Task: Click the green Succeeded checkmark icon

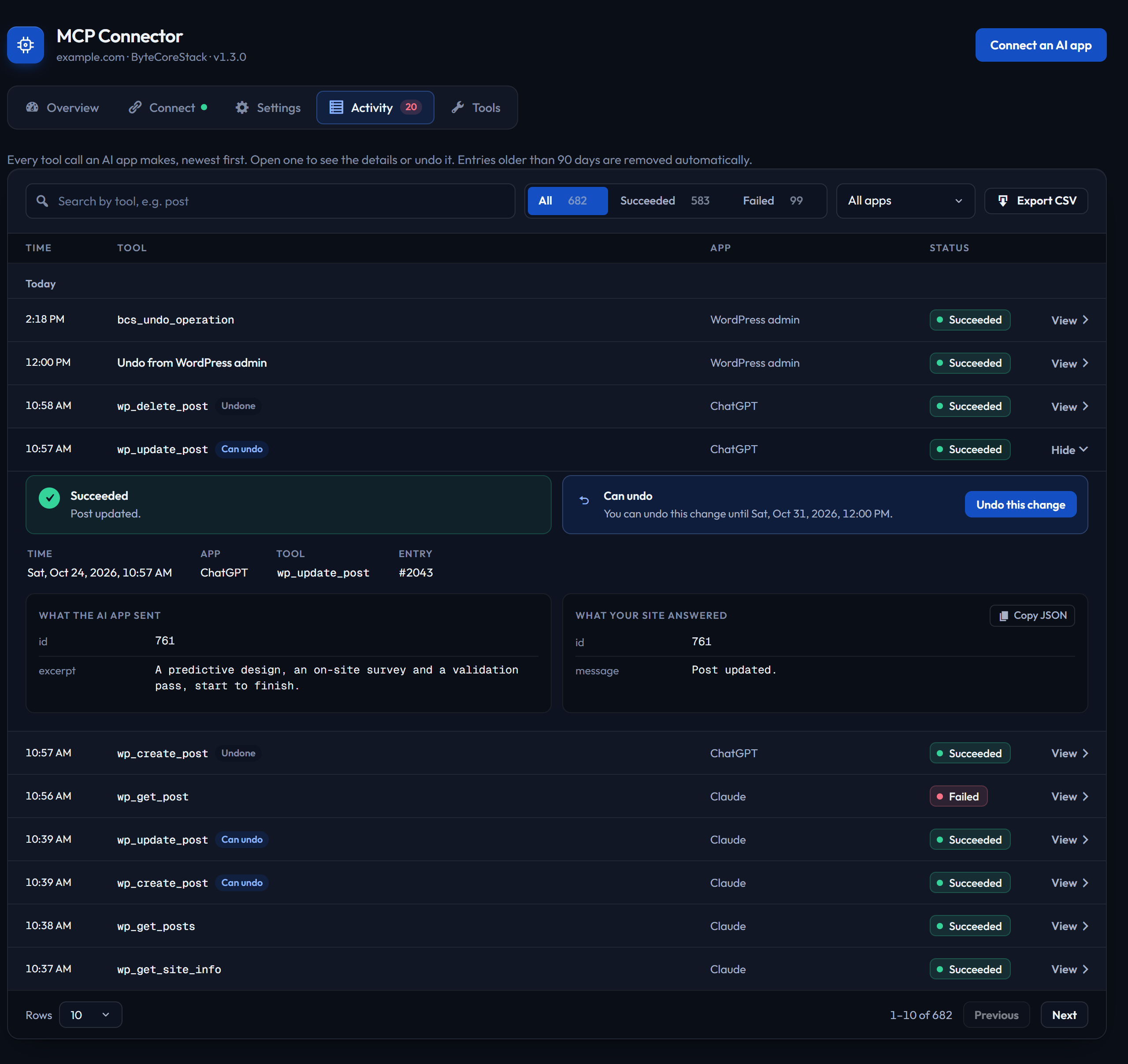Action: [x=49, y=498]
